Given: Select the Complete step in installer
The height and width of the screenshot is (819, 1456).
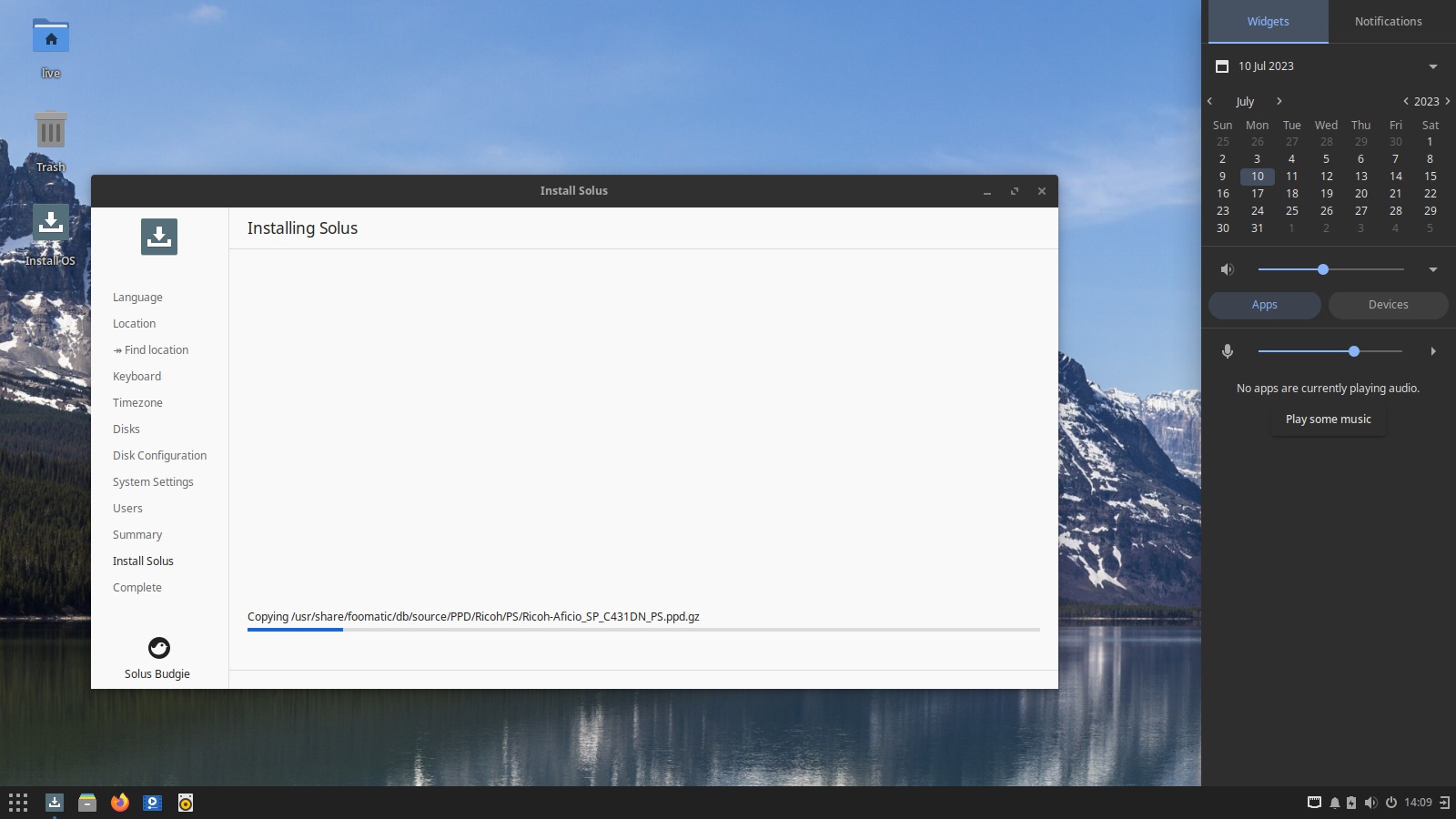Looking at the screenshot, I should point(137,588).
